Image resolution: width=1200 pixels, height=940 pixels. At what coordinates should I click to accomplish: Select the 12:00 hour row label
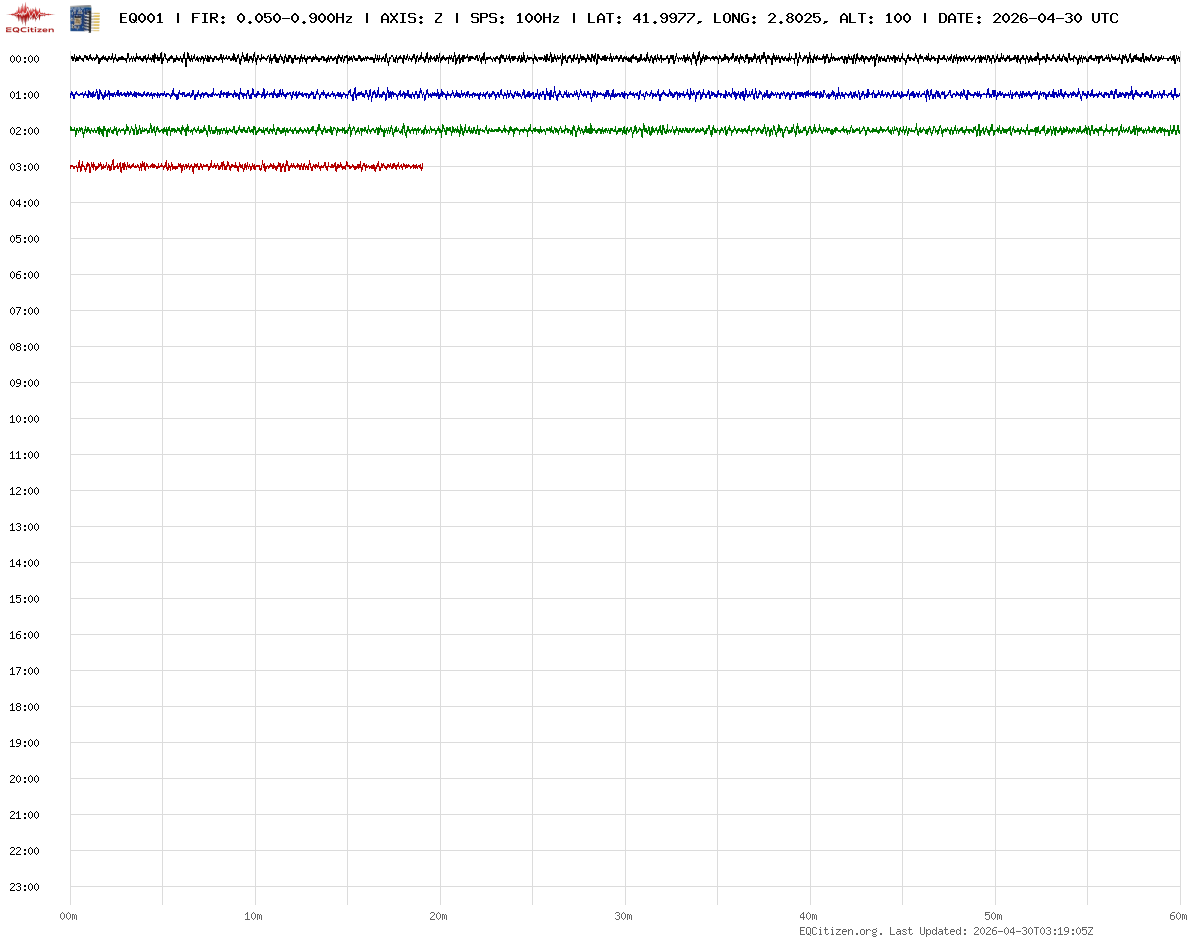(24, 491)
